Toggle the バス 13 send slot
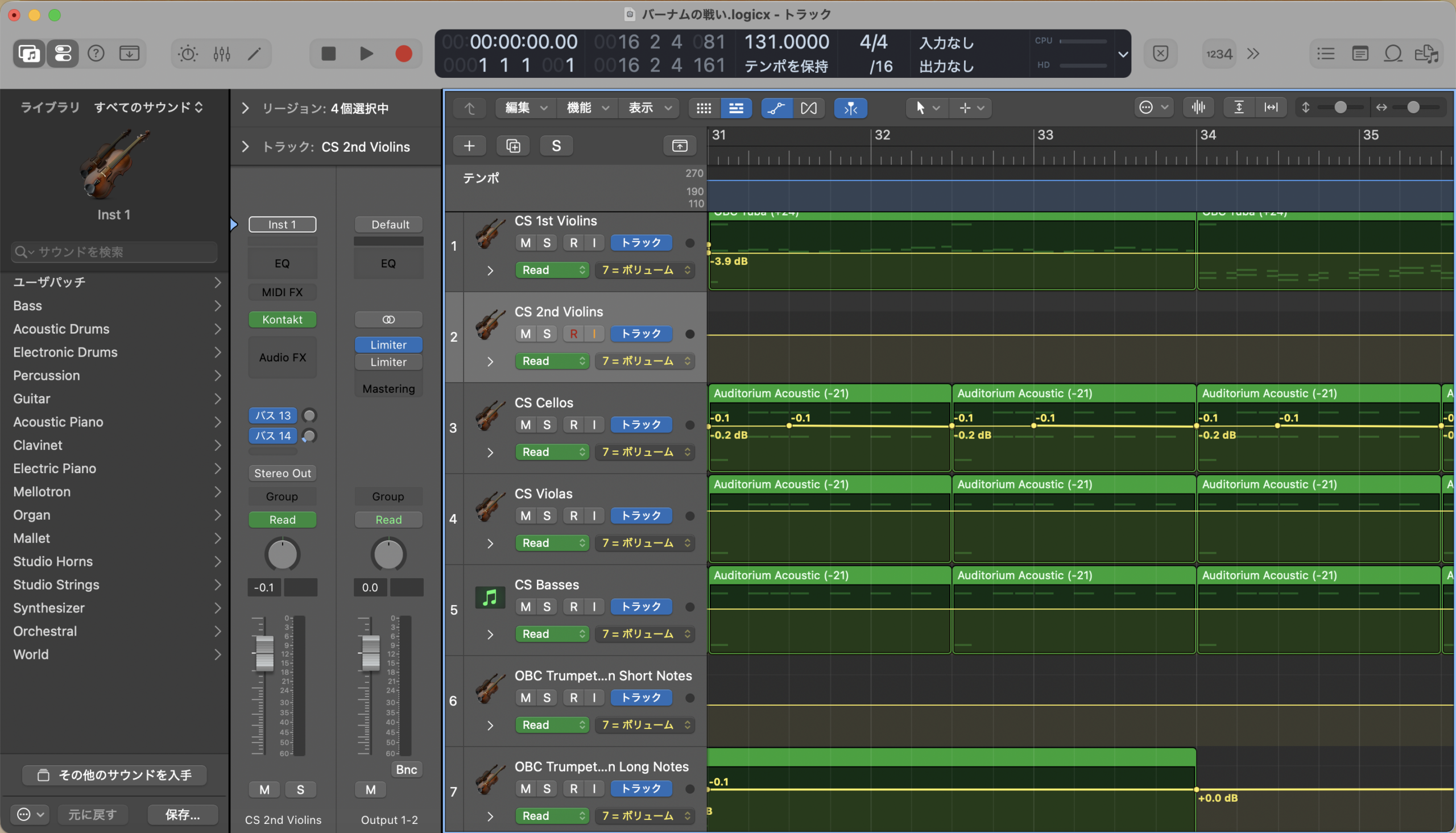Viewport: 1456px width, 833px height. (x=273, y=415)
